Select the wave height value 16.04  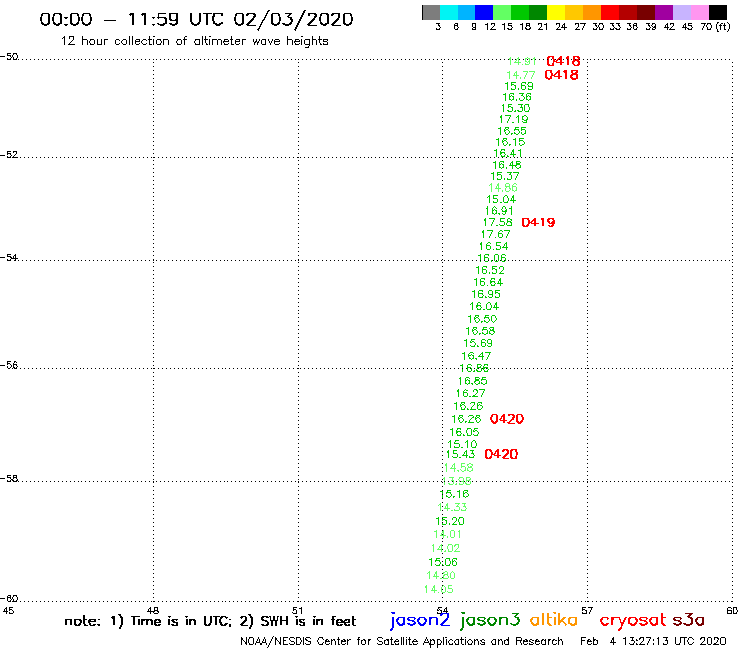484,306
